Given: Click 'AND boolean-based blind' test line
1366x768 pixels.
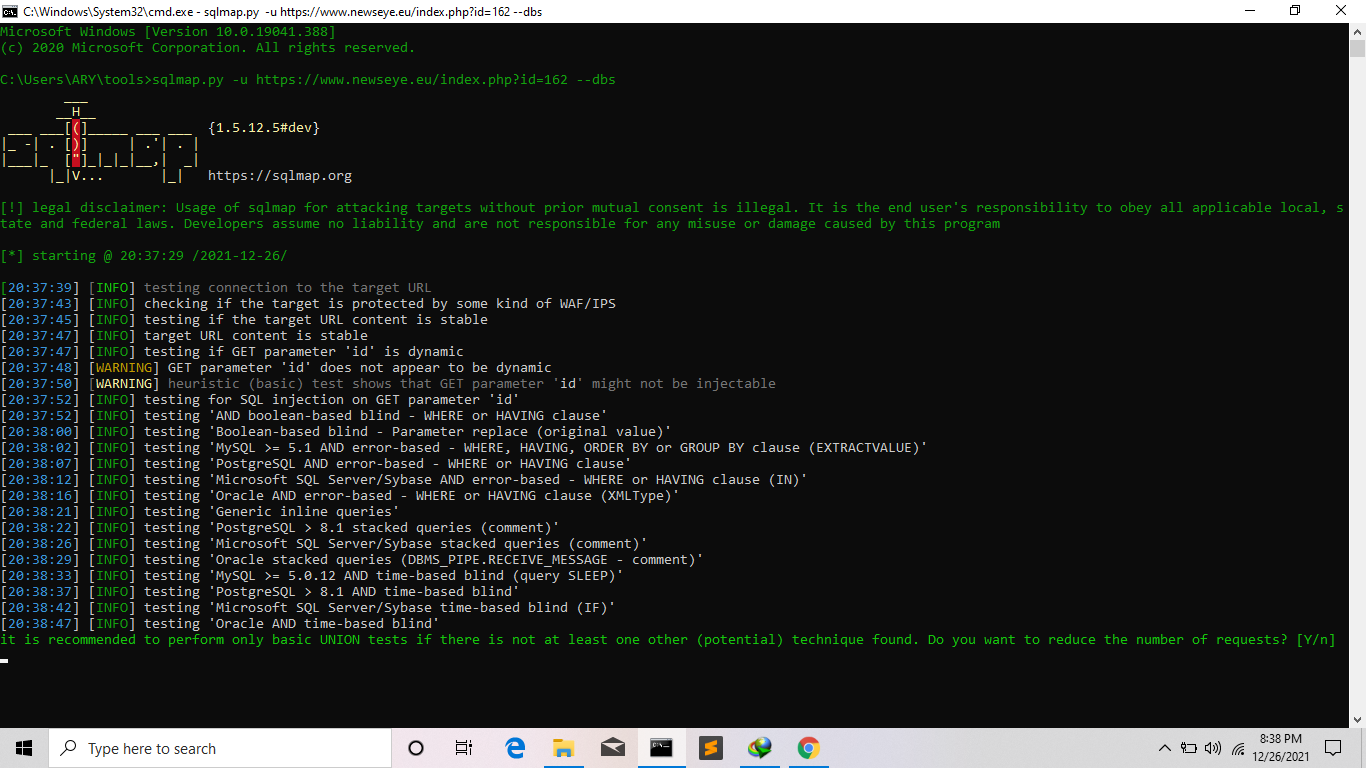Looking at the screenshot, I should 304,416.
